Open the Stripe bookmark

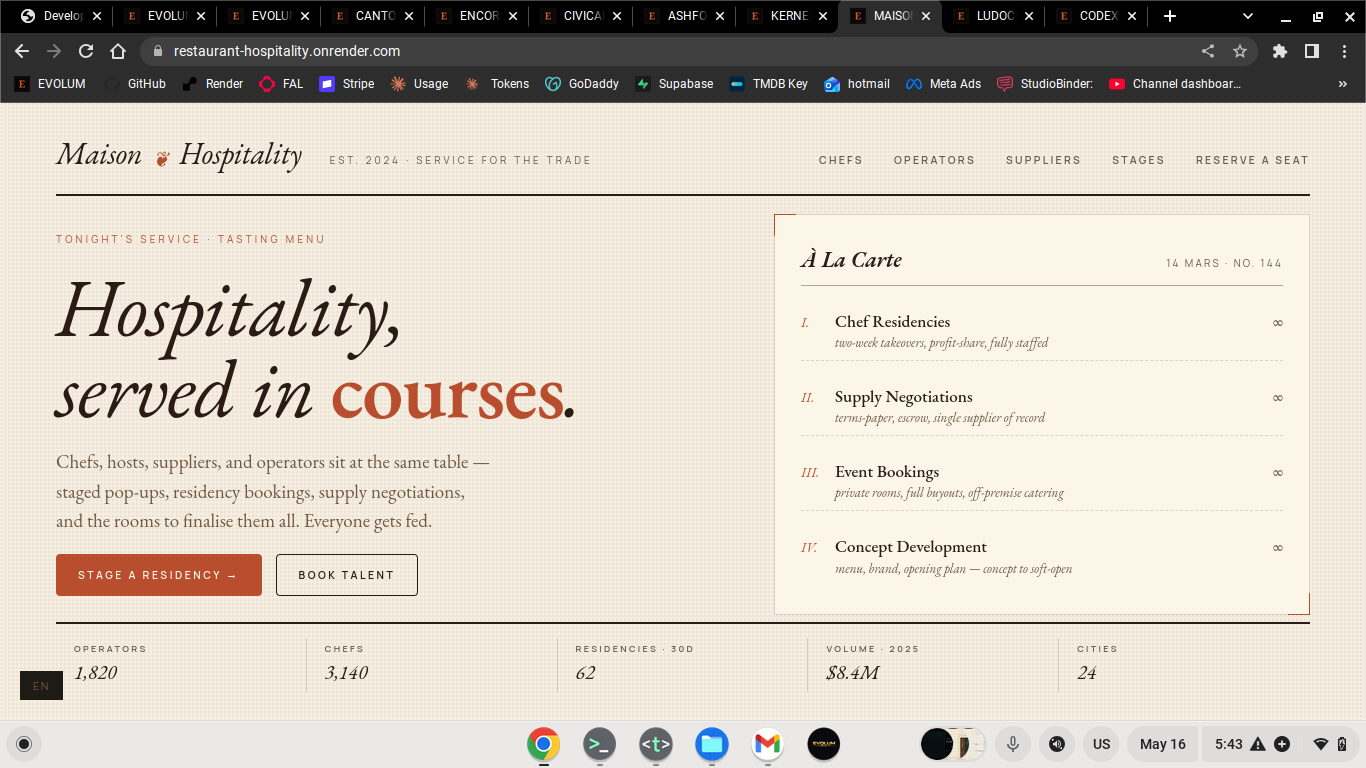click(347, 84)
